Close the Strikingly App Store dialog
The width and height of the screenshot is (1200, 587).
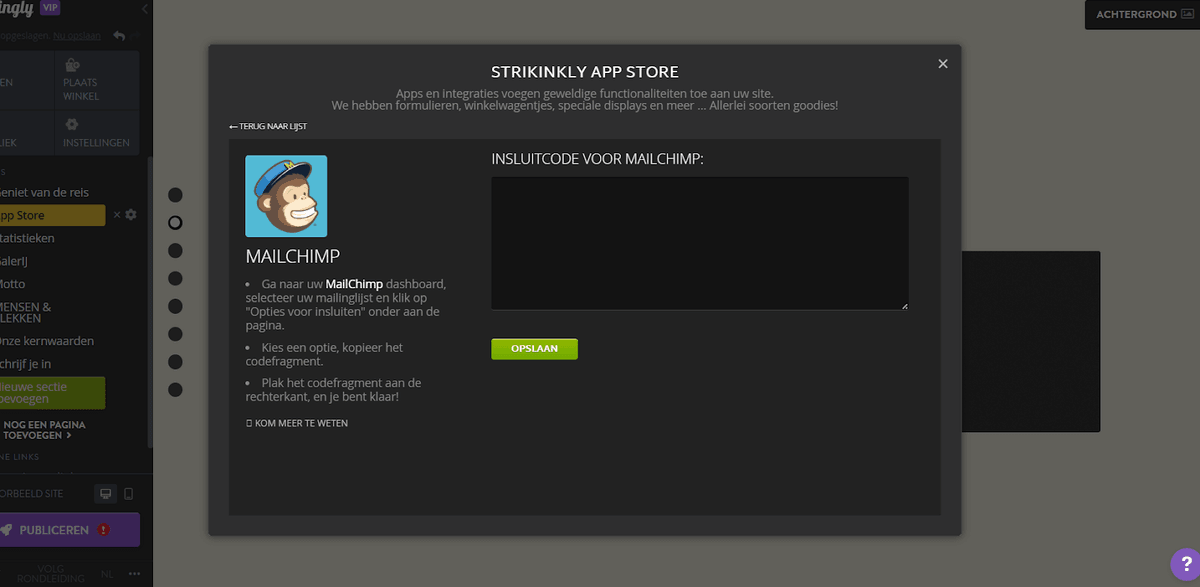942,64
